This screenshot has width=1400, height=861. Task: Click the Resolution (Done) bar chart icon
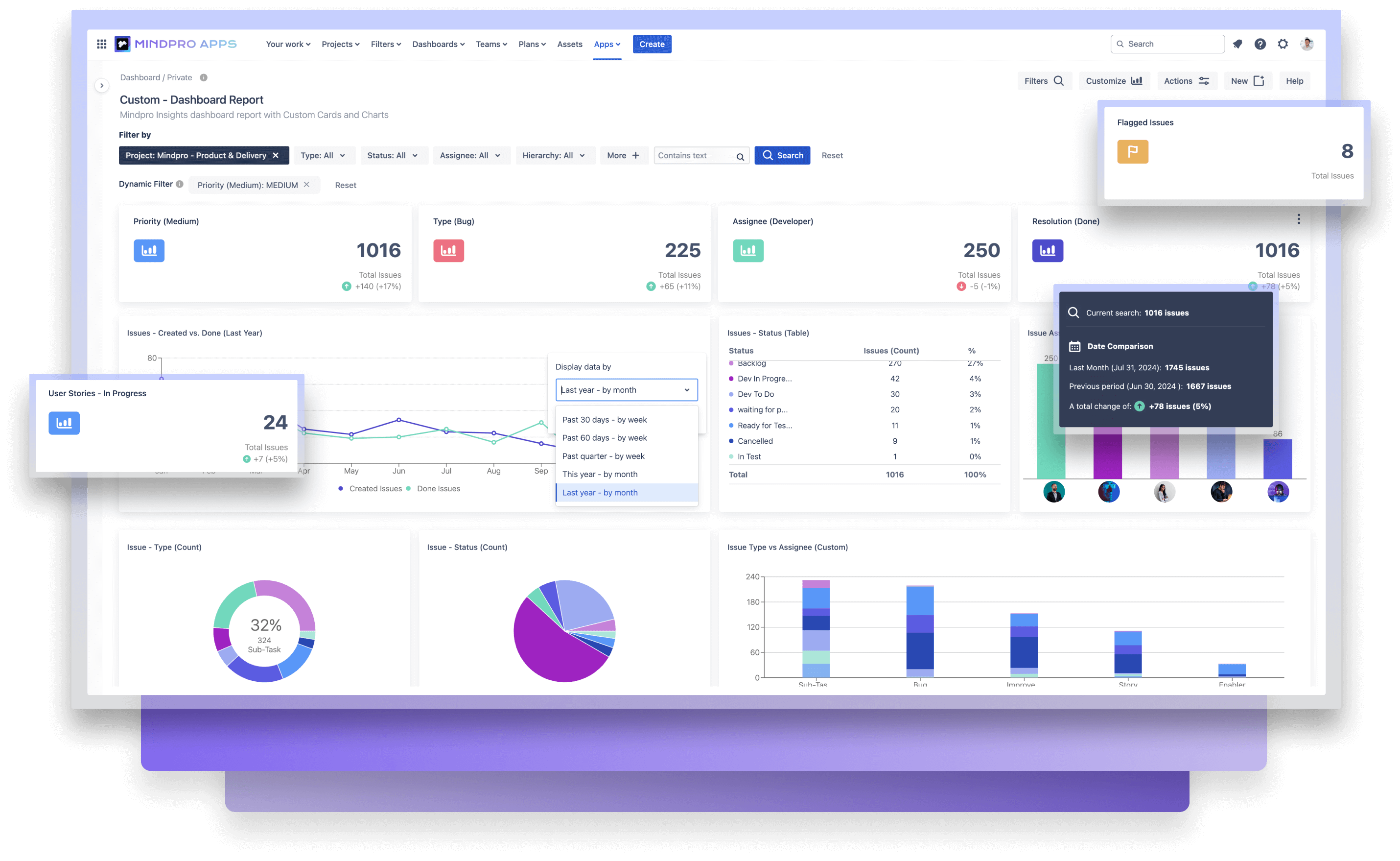[1048, 250]
